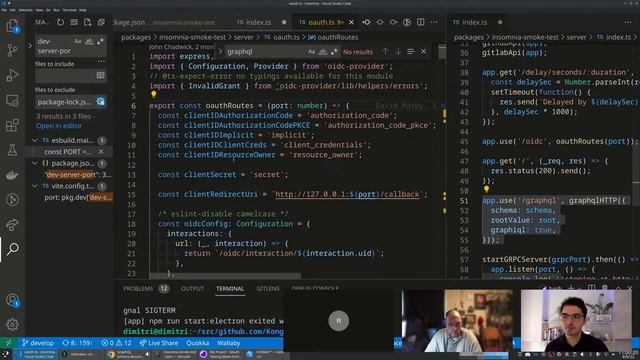Click 'Open in editor' link

pos(59,126)
